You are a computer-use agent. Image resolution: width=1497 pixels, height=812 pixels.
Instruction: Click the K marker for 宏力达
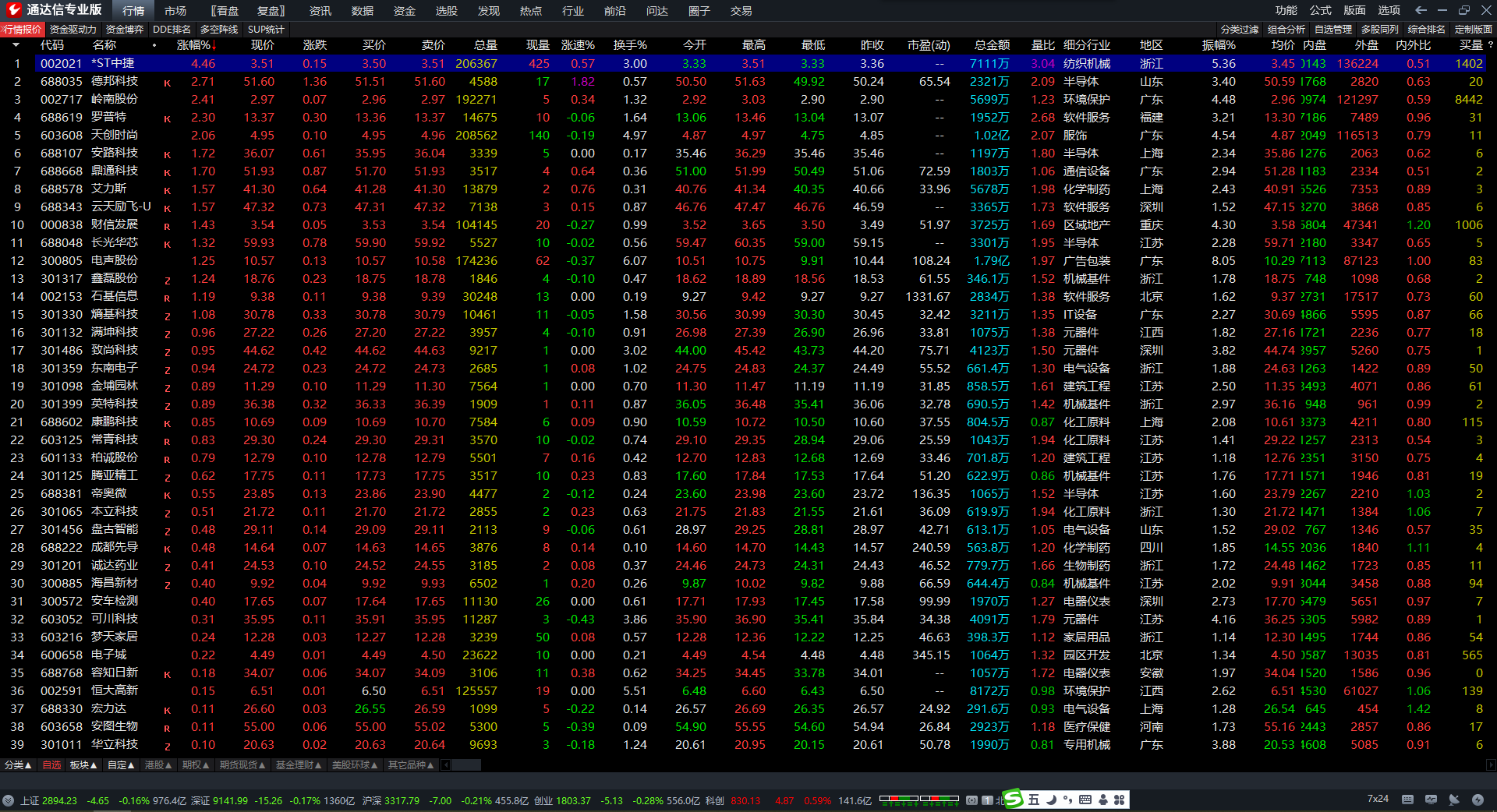click(167, 710)
